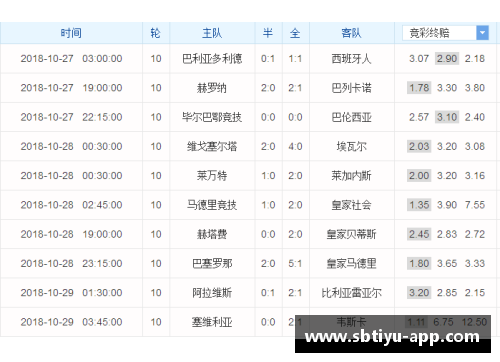Image resolution: width=500 pixels, height=362 pixels.
Task: Click odds value 3.80
Action: (x=475, y=88)
